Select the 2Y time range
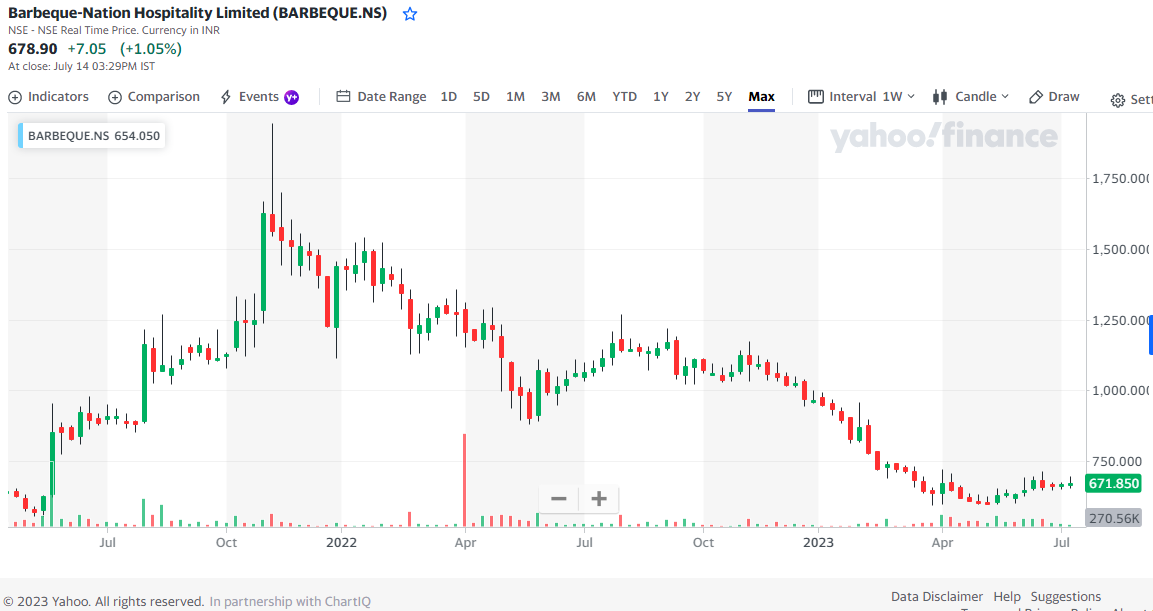The image size is (1153, 611). coord(693,96)
